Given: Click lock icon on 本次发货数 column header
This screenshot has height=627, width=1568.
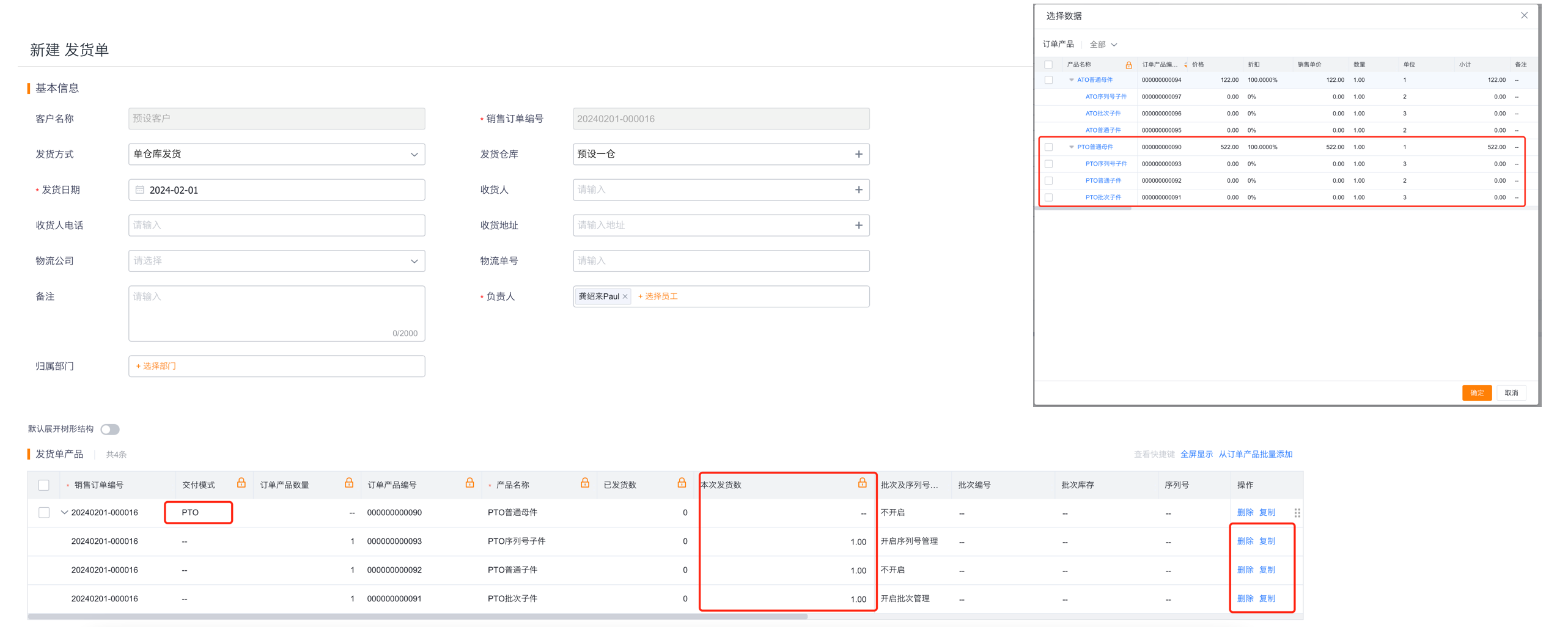Looking at the screenshot, I should pyautogui.click(x=862, y=483).
